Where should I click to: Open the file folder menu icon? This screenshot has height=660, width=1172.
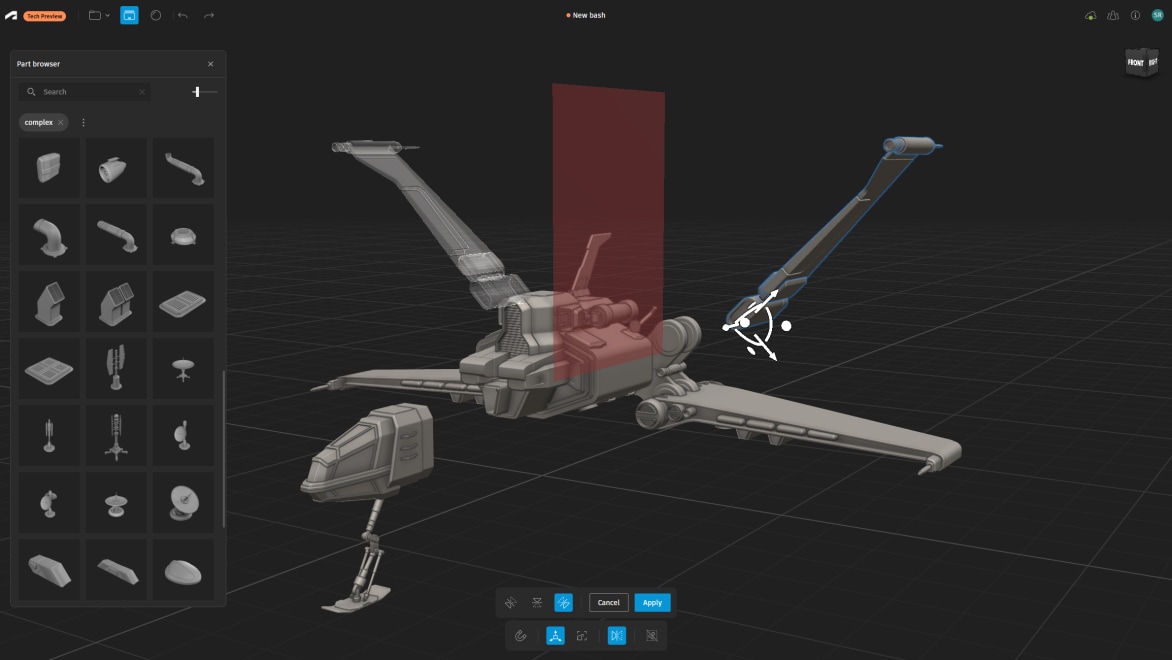coord(95,16)
